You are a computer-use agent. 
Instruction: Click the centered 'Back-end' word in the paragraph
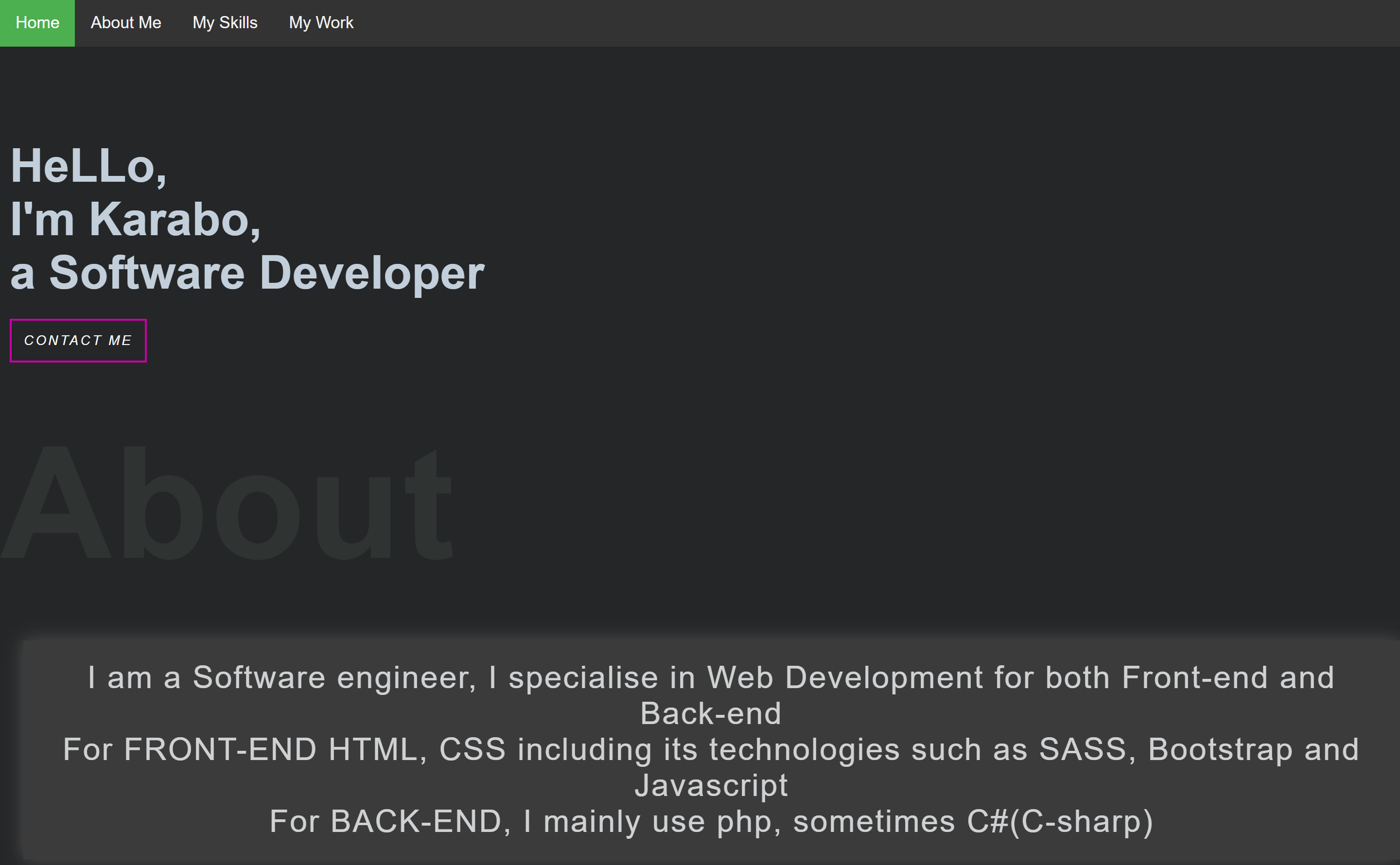(711, 714)
